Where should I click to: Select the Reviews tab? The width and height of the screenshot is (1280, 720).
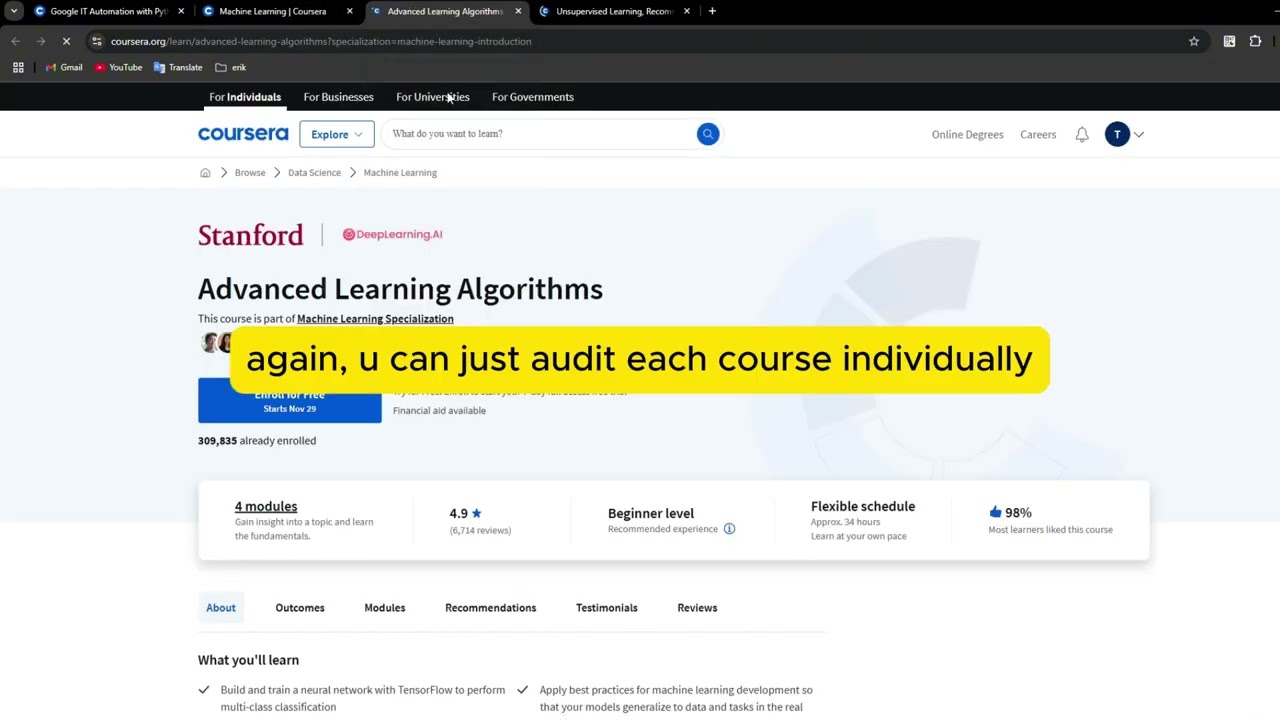[x=697, y=608]
